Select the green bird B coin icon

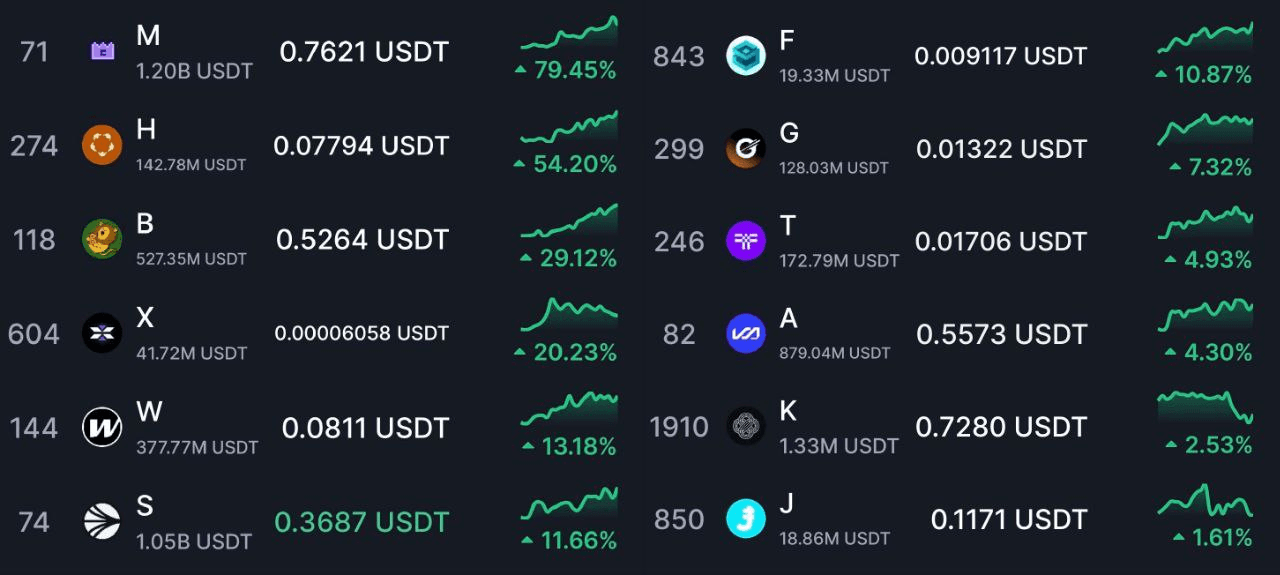click(x=102, y=239)
